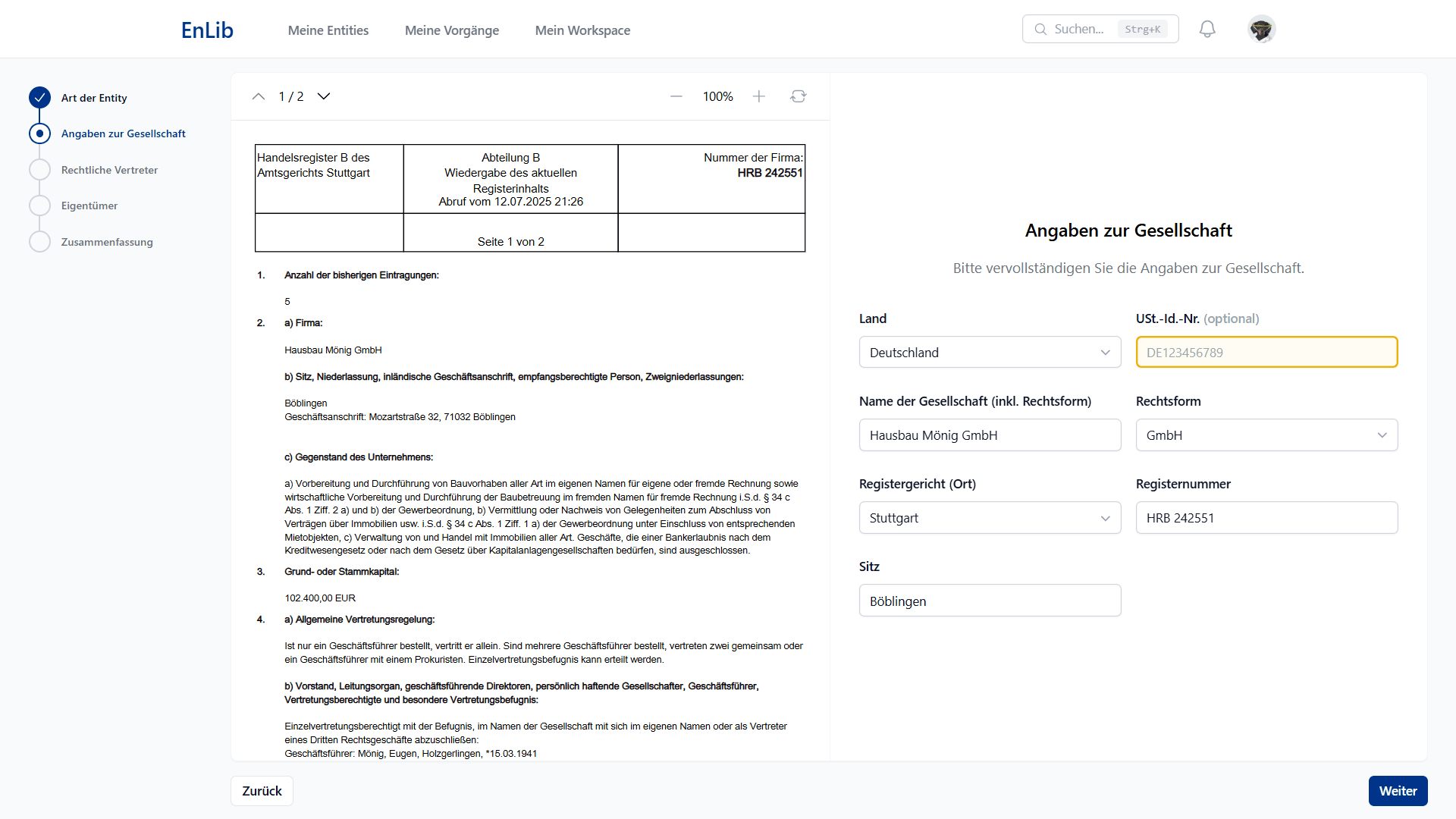Viewport: 1456px width, 819px height.
Task: Select Art der Entity step label
Action: coord(94,98)
